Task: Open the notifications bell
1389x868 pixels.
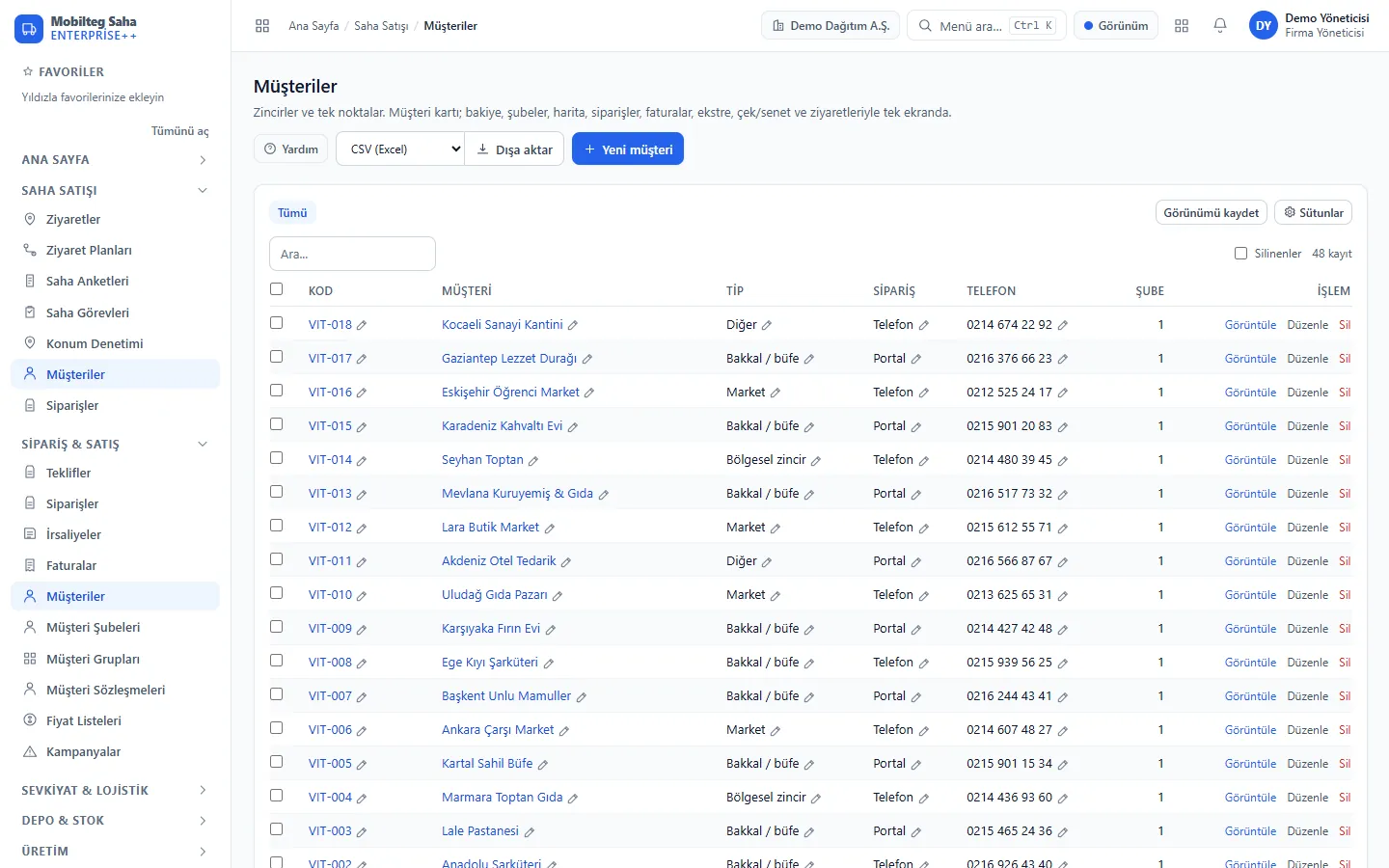Action: click(x=1220, y=26)
